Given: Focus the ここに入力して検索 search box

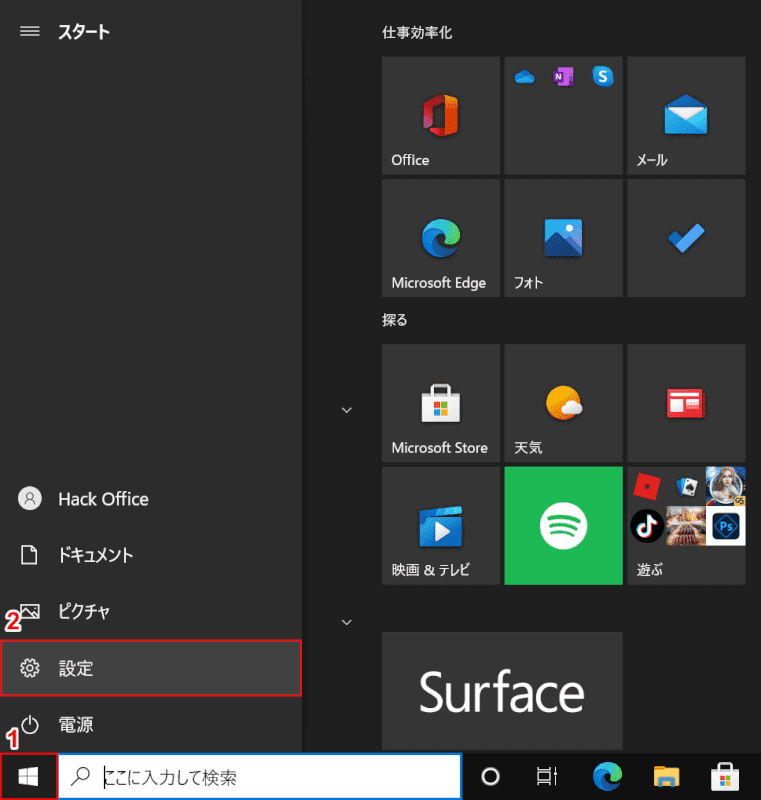Looking at the screenshot, I should click(x=260, y=777).
